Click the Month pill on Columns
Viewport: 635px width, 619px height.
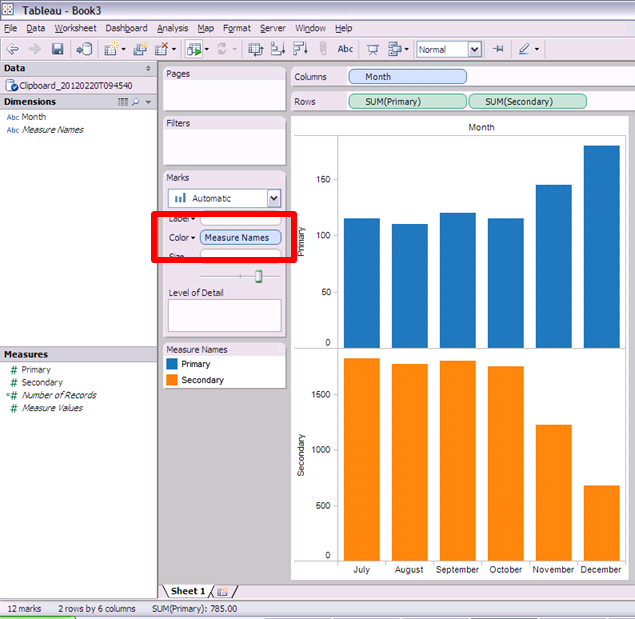pos(407,77)
